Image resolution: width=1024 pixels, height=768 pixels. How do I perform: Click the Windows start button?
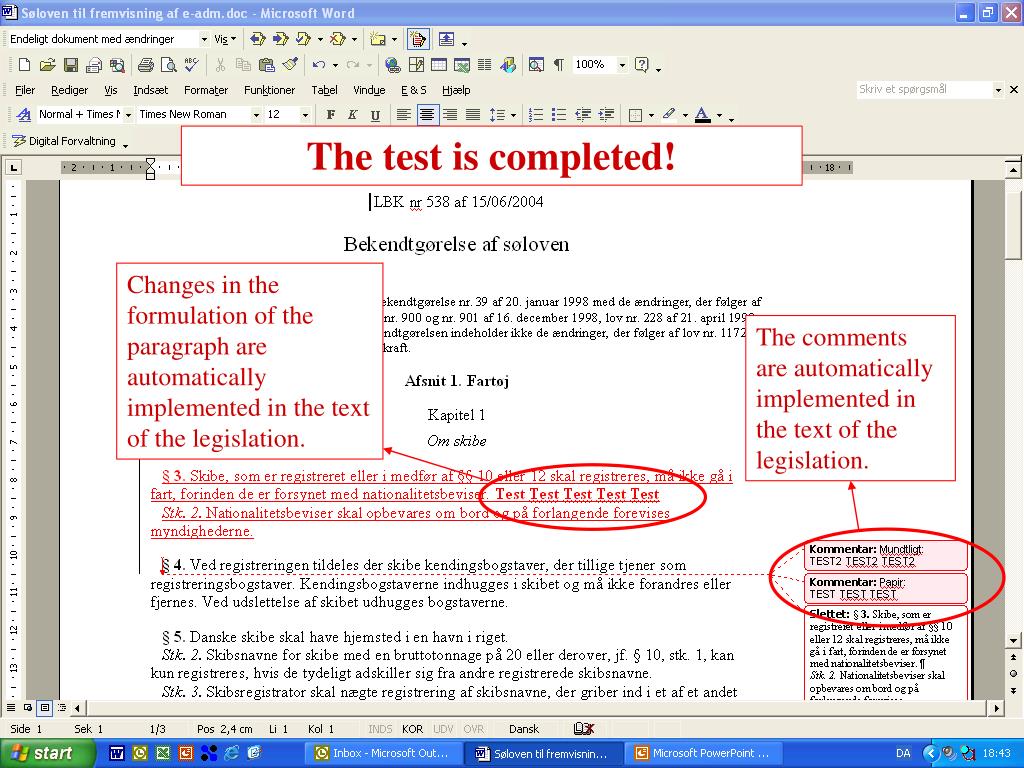click(x=44, y=753)
